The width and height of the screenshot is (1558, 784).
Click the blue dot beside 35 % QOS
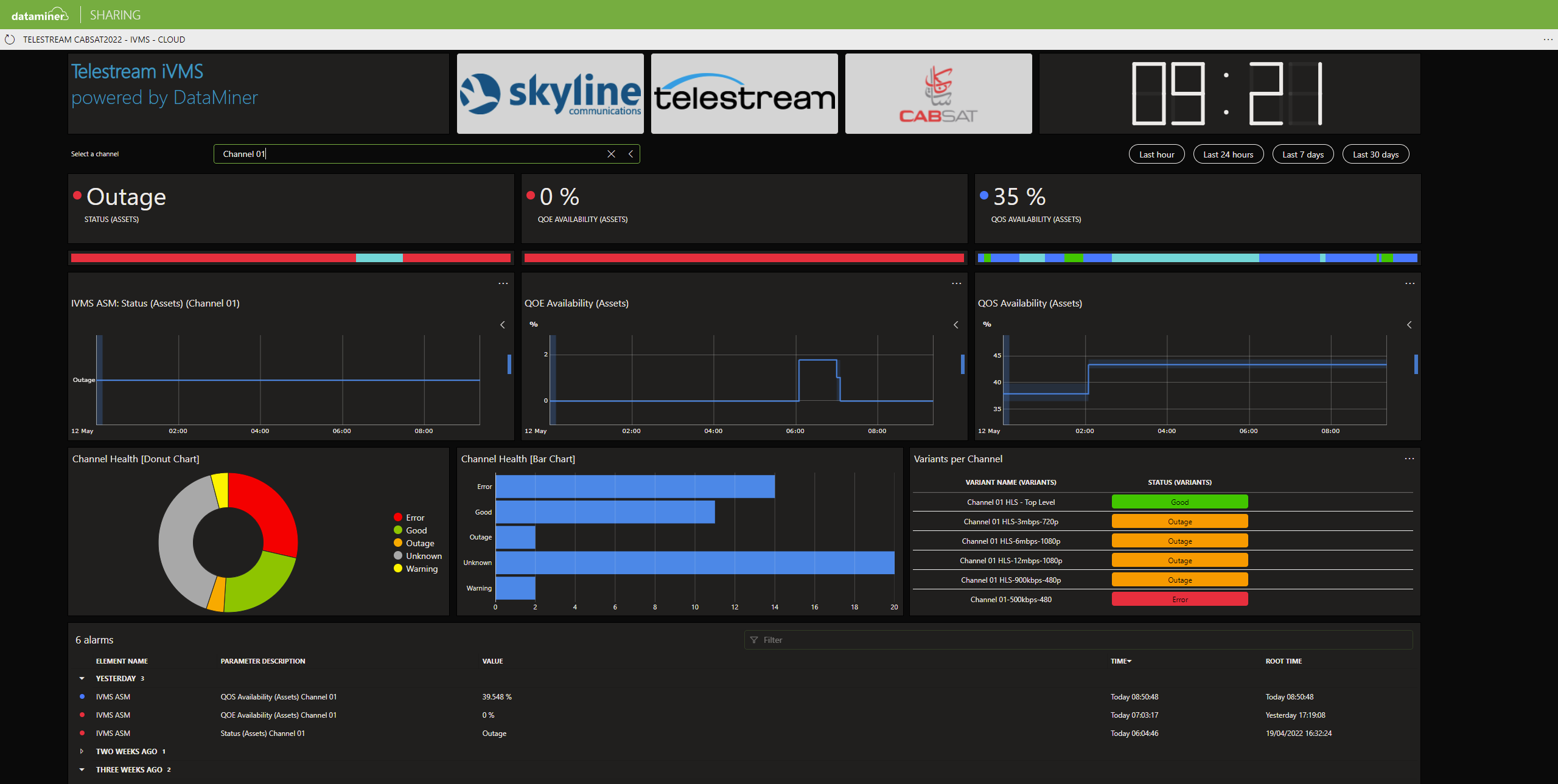pos(984,195)
